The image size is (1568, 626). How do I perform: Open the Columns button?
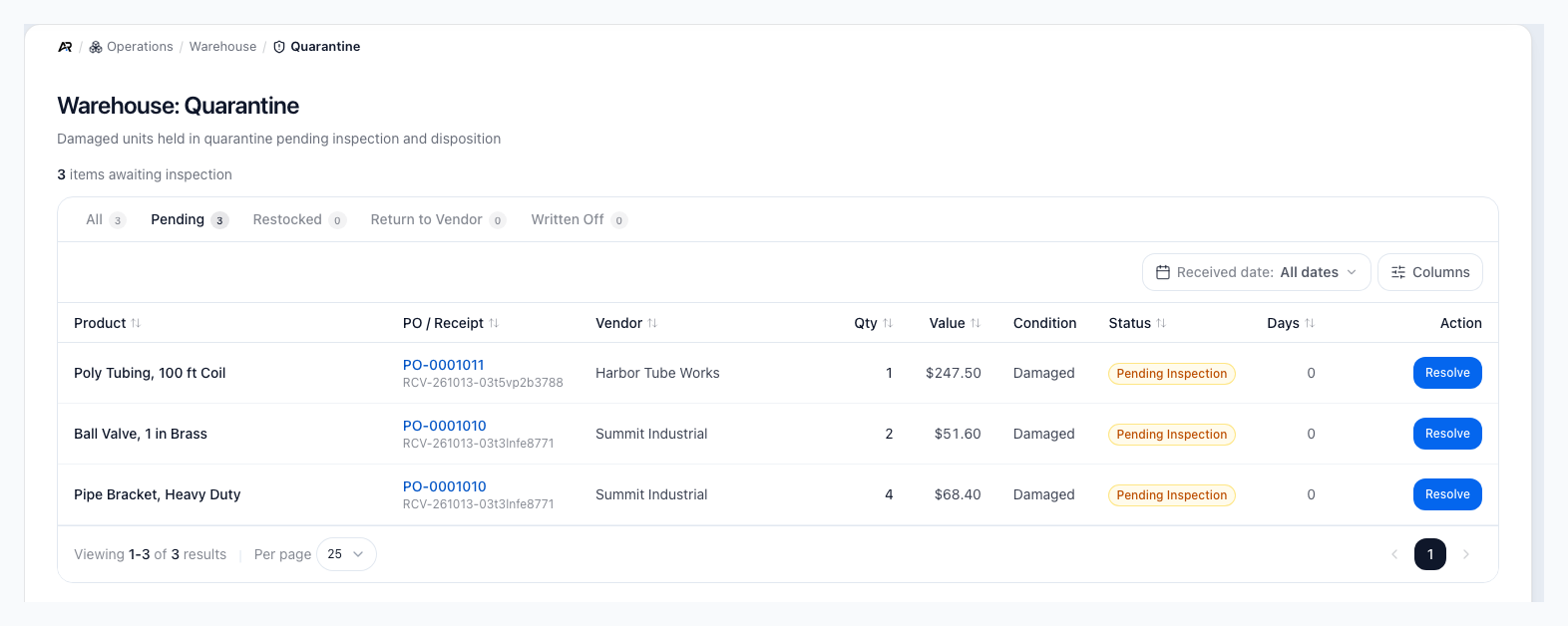1430,272
